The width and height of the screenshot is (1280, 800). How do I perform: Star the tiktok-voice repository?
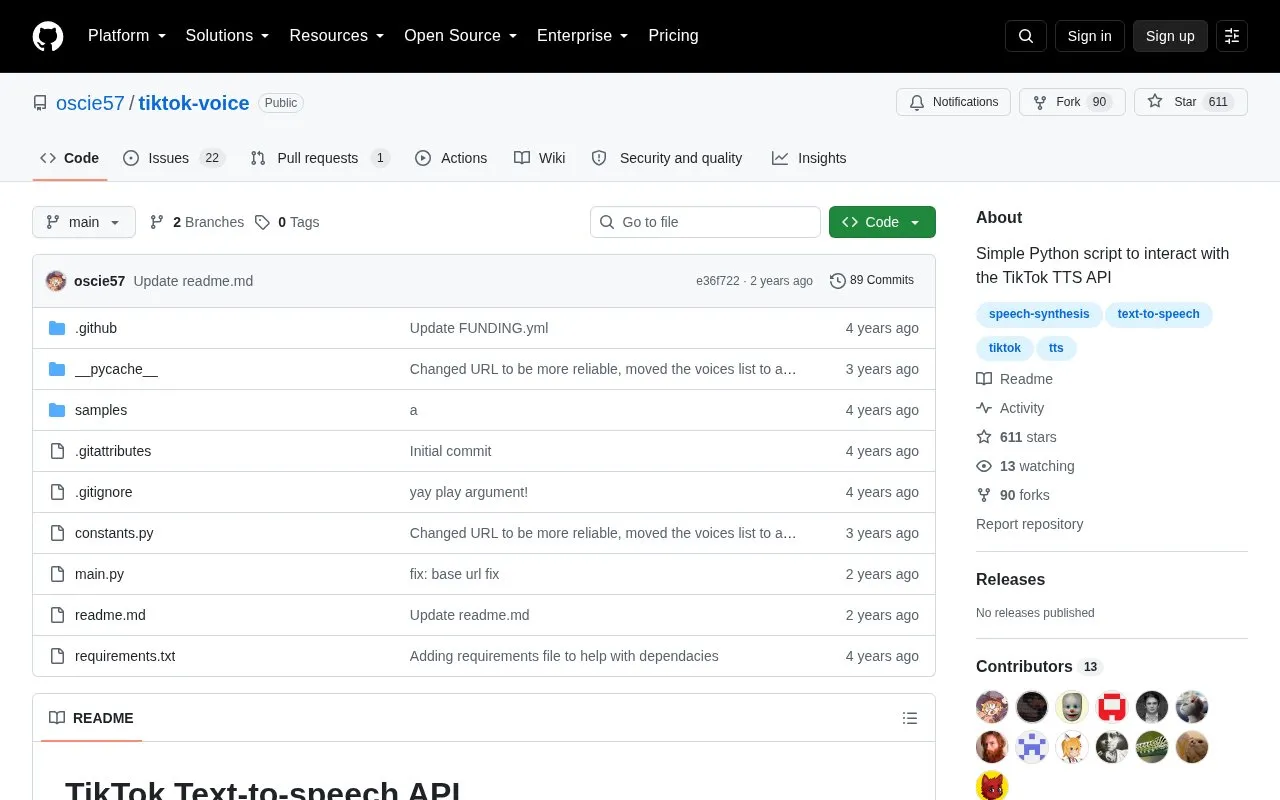1191,102
